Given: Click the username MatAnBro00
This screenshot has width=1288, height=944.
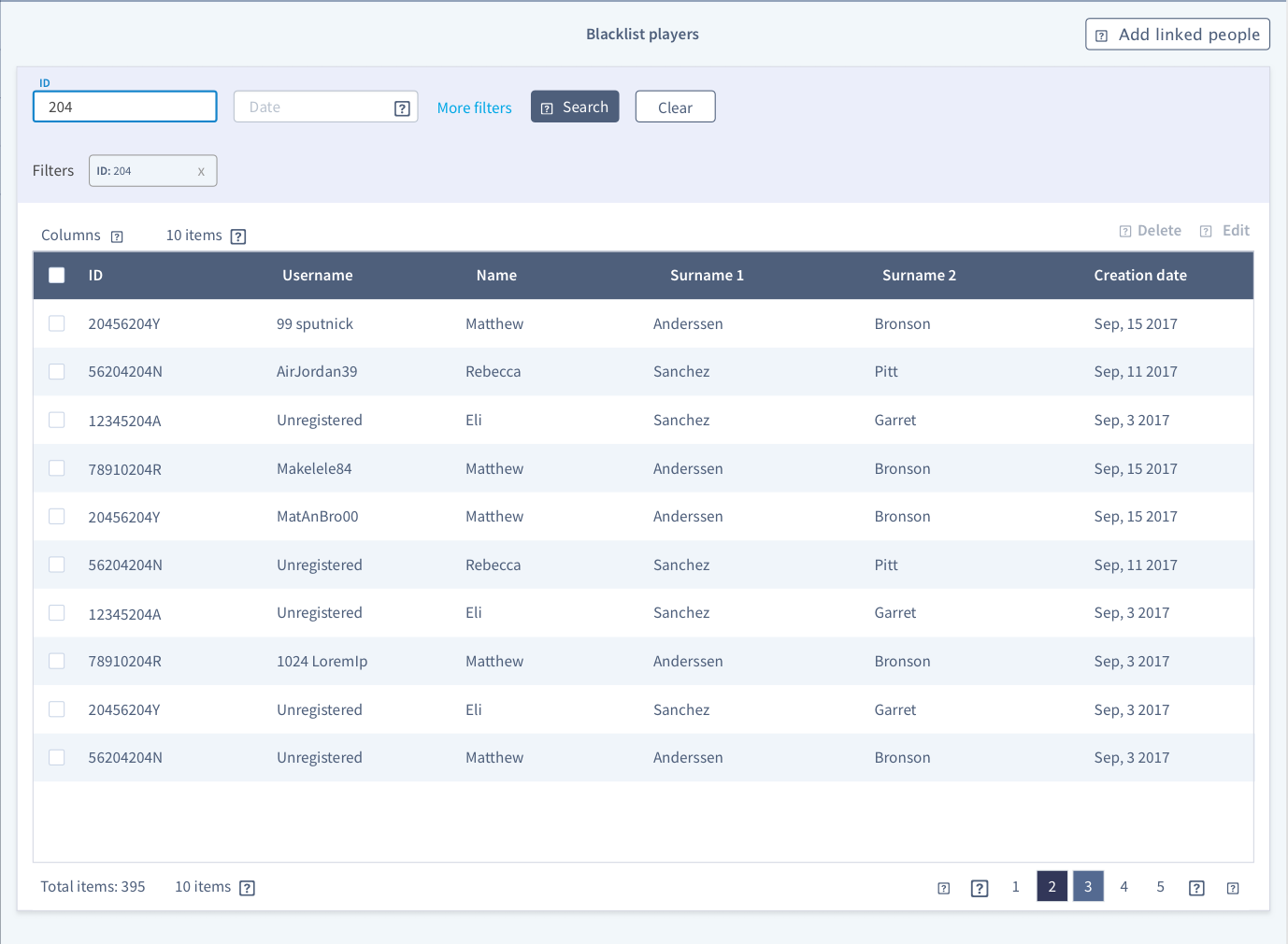Looking at the screenshot, I should tap(318, 517).
